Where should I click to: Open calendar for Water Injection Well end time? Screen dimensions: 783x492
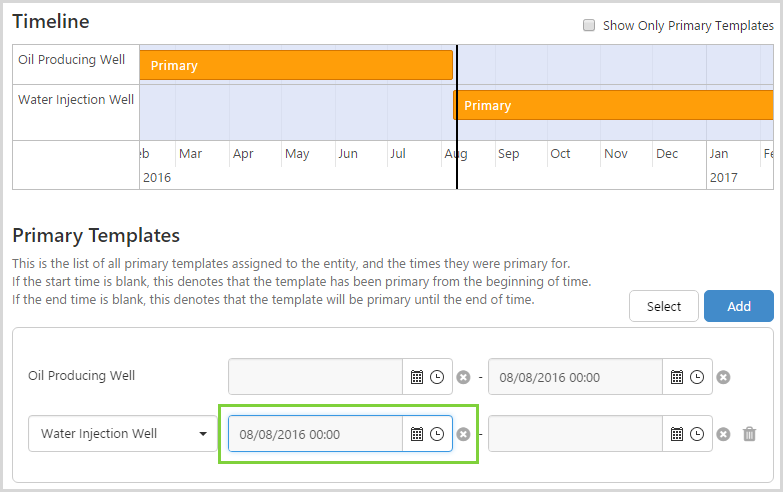677,434
